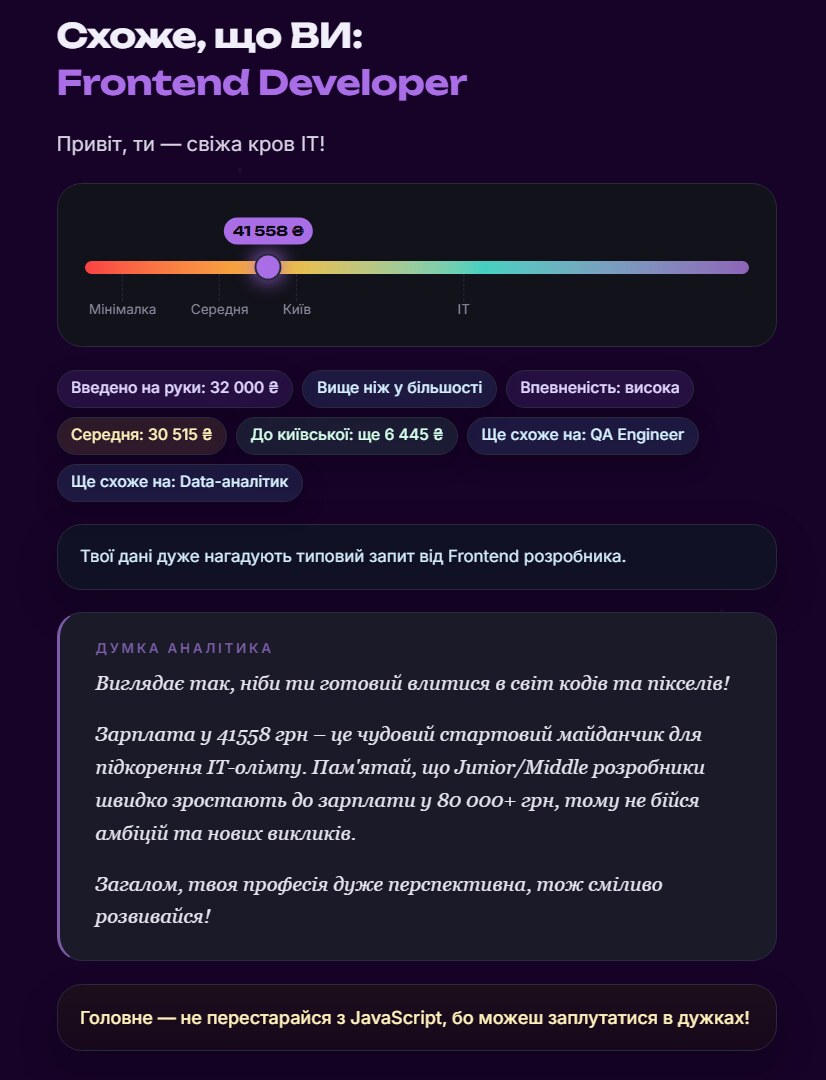The image size is (826, 1080).
Task: Click the 'ДУМКА АНАЛІТИКА' section label
Action: click(x=184, y=648)
